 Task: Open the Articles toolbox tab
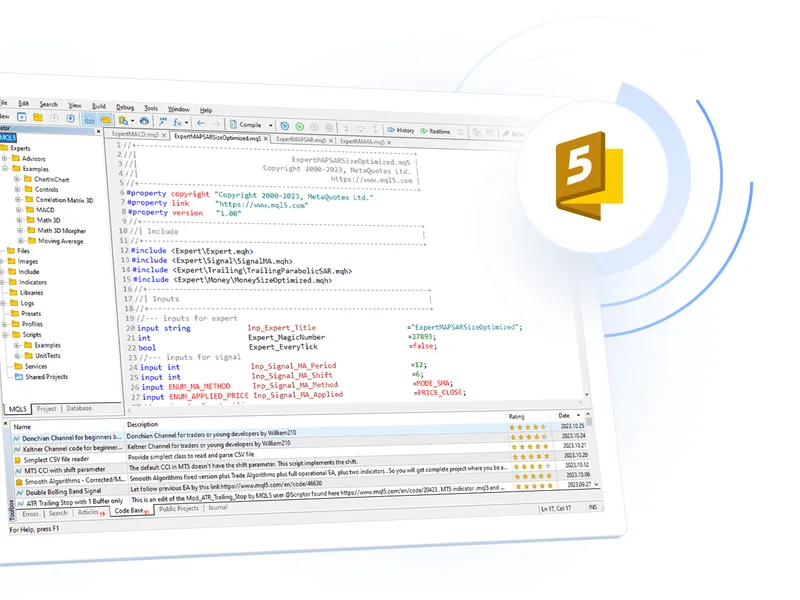click(89, 512)
